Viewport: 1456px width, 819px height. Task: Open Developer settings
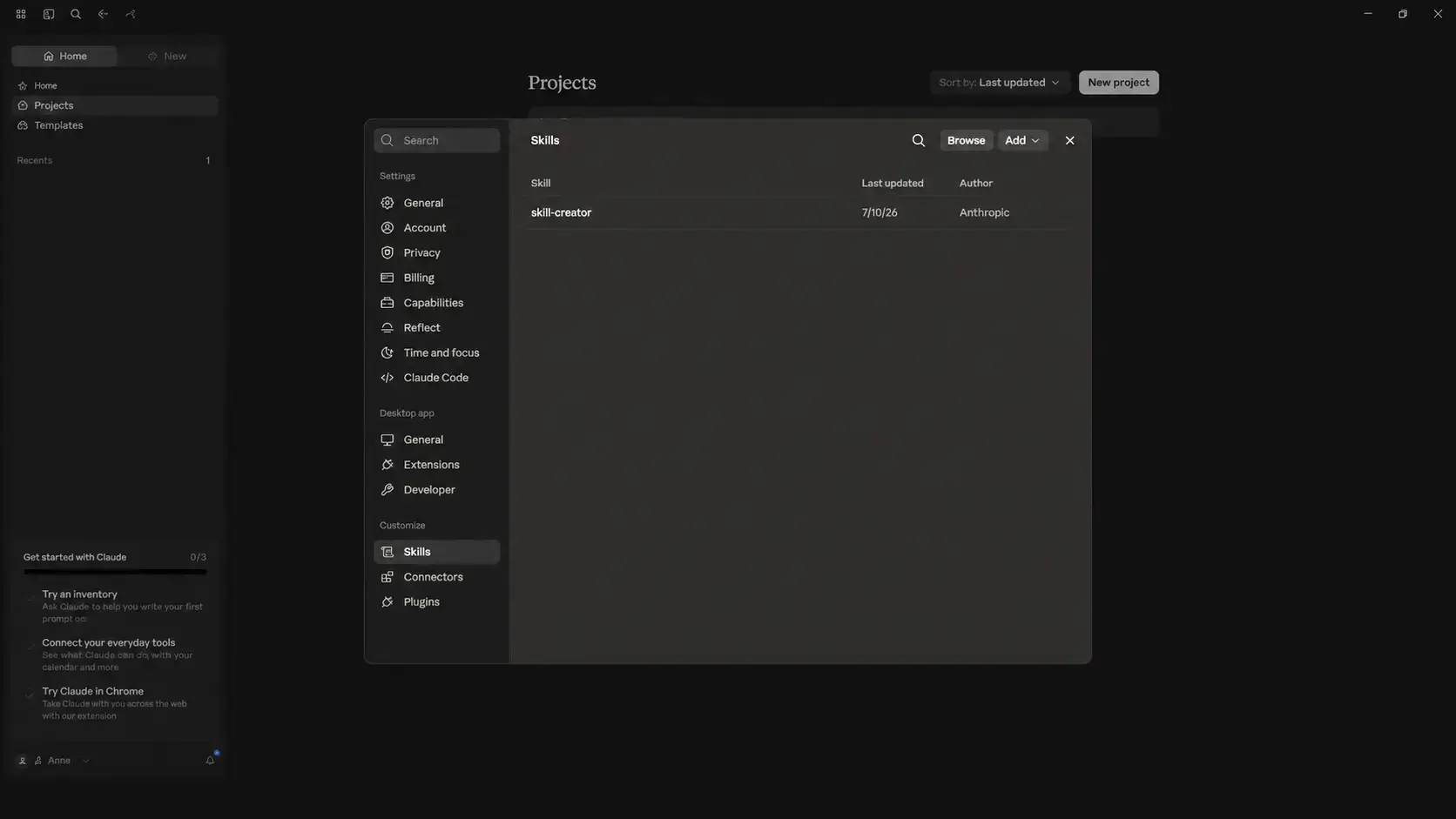click(x=436, y=490)
